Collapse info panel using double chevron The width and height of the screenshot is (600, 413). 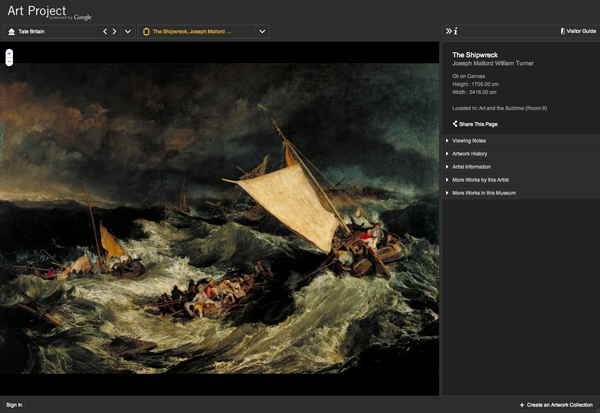pyautogui.click(x=448, y=31)
